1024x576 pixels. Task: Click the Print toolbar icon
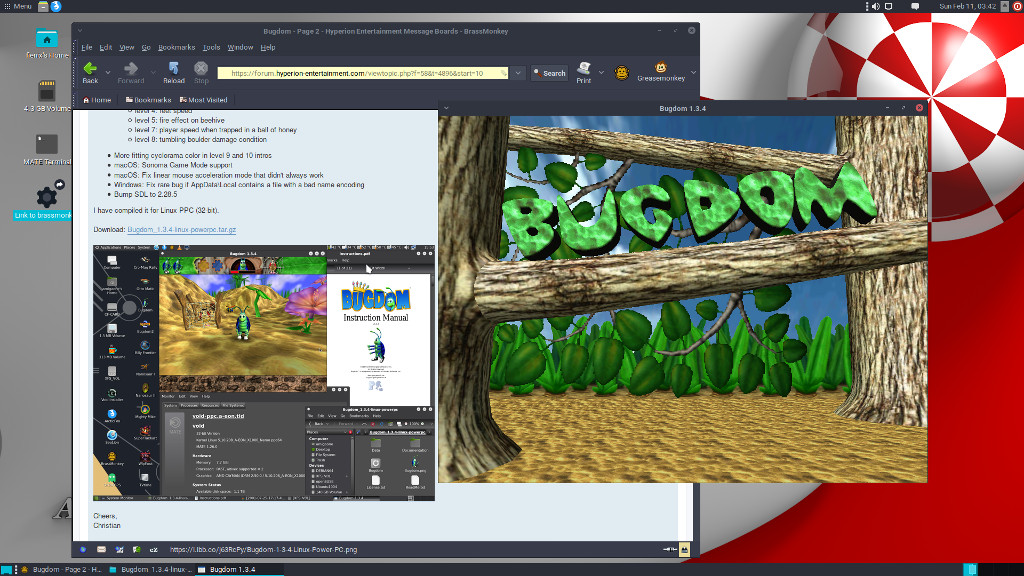click(x=584, y=72)
